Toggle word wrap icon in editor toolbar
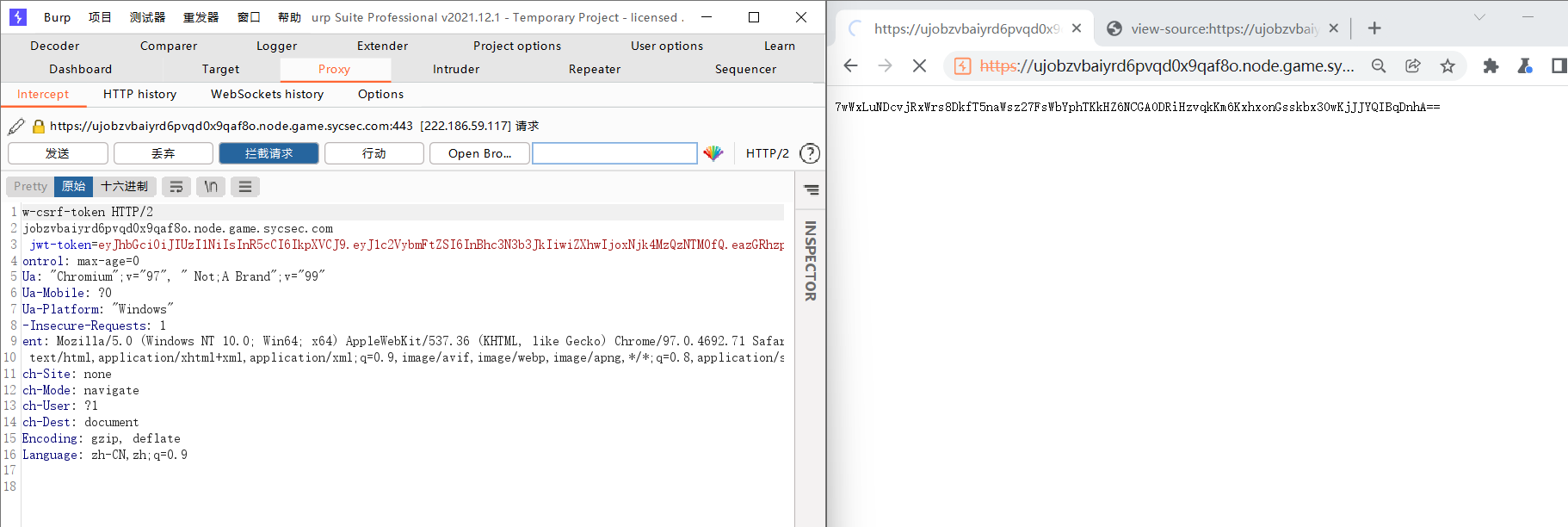 pos(176,186)
